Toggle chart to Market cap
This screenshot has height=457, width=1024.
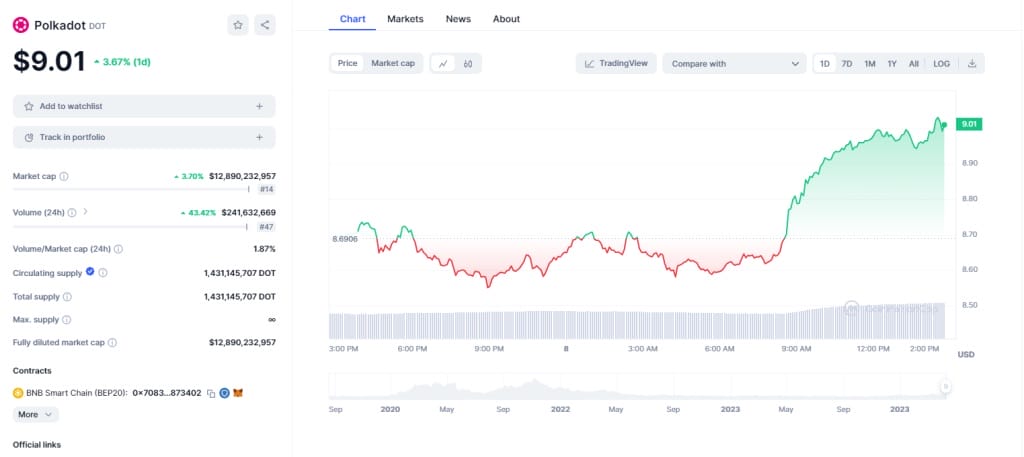tap(393, 63)
